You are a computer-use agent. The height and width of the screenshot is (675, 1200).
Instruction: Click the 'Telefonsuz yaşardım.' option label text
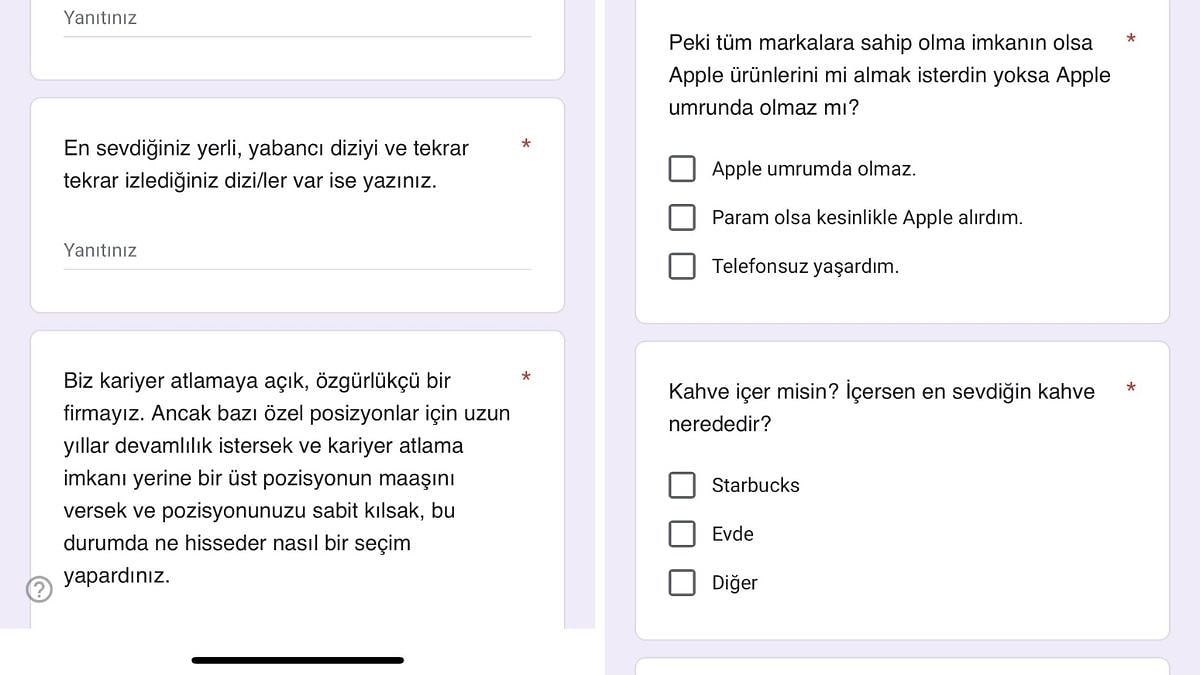coord(805,266)
